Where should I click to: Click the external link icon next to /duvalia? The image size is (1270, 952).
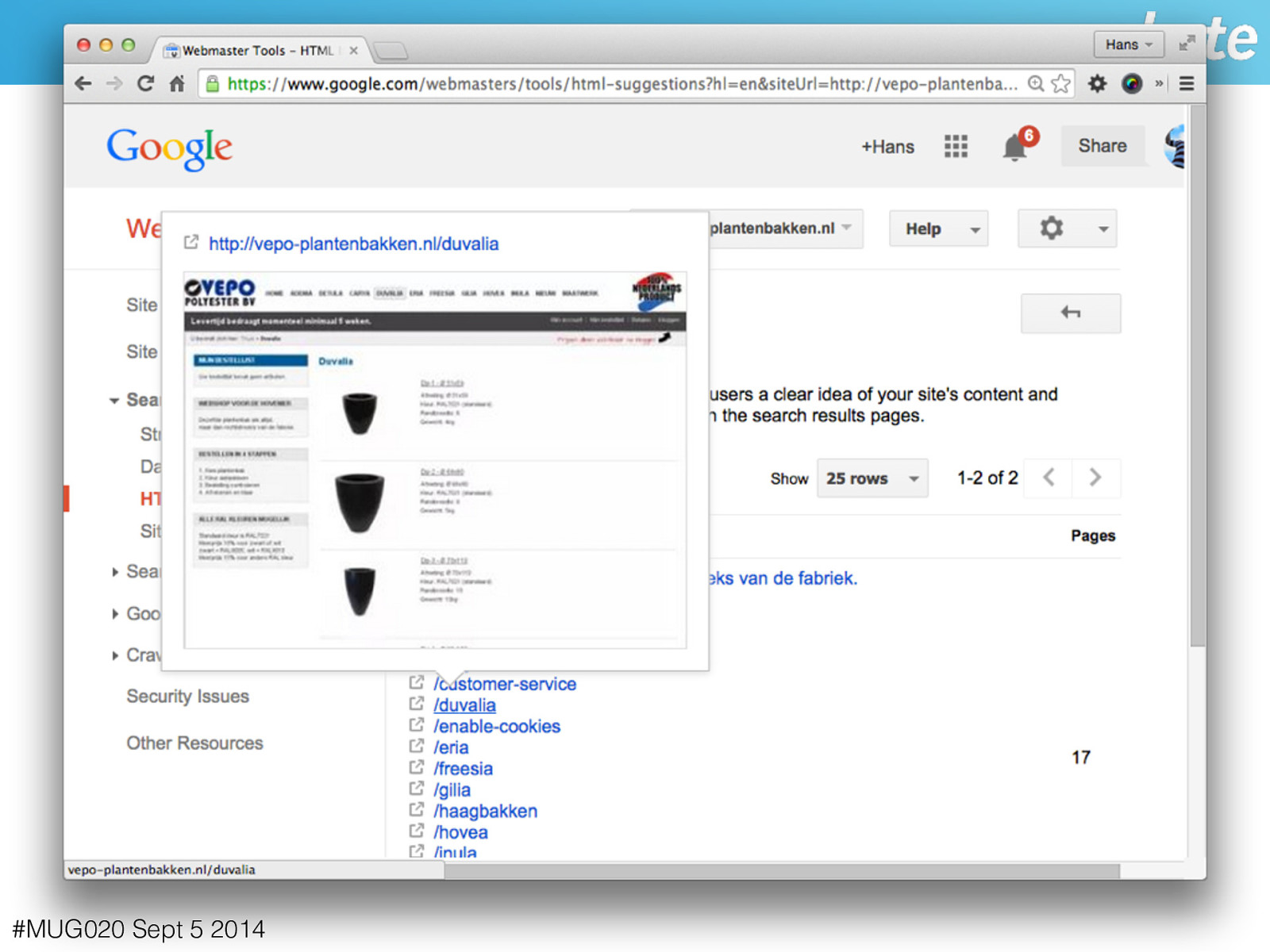coord(417,704)
